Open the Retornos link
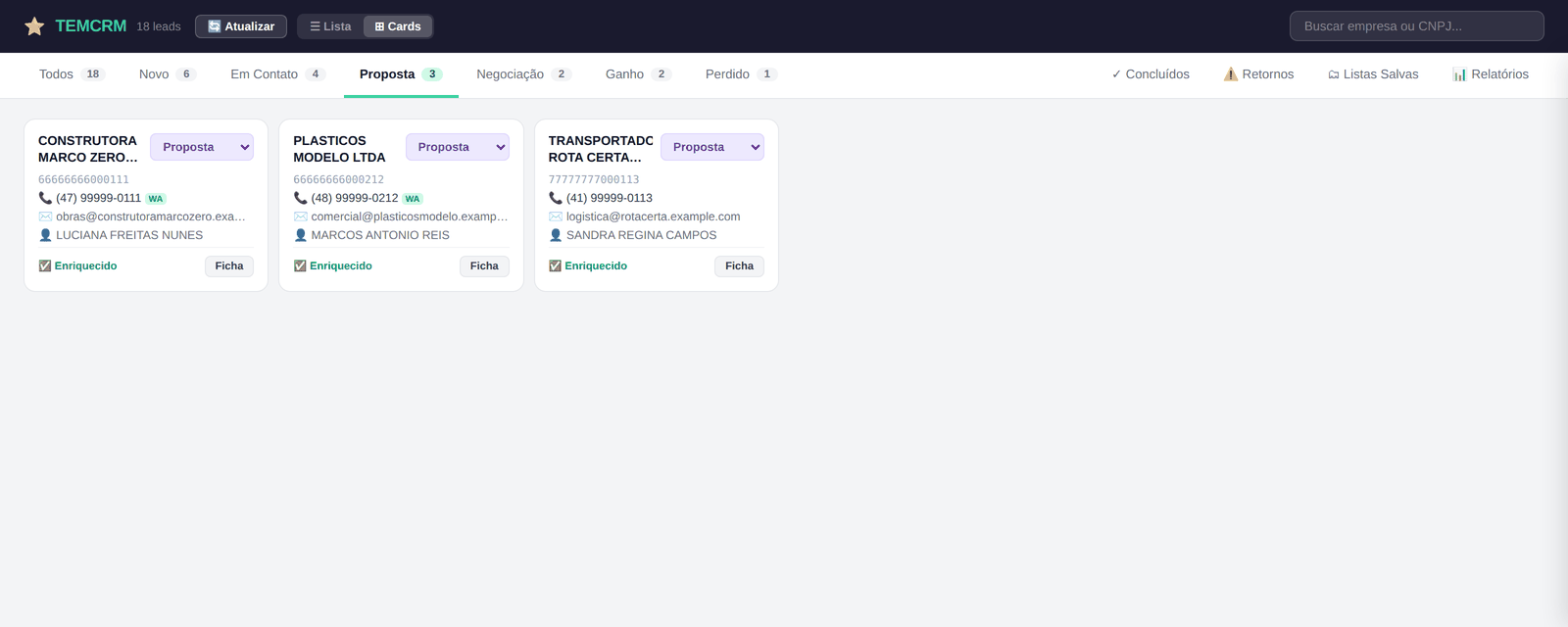This screenshot has width=1568, height=627. click(1258, 74)
